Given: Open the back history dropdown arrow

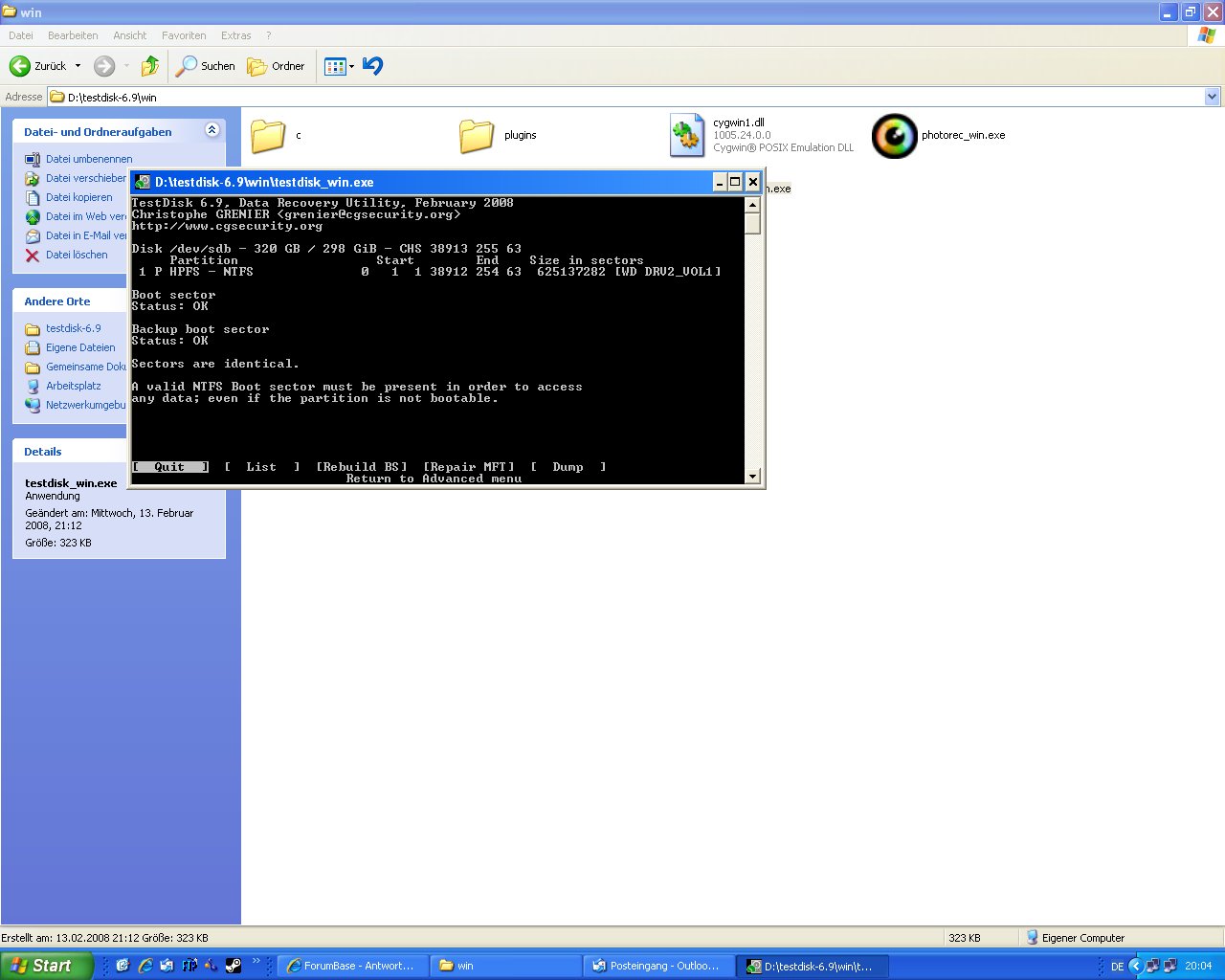Looking at the screenshot, I should pos(78,66).
